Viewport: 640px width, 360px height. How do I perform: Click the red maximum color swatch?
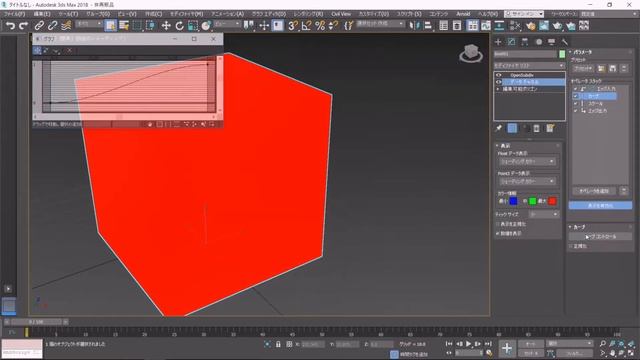(x=552, y=201)
